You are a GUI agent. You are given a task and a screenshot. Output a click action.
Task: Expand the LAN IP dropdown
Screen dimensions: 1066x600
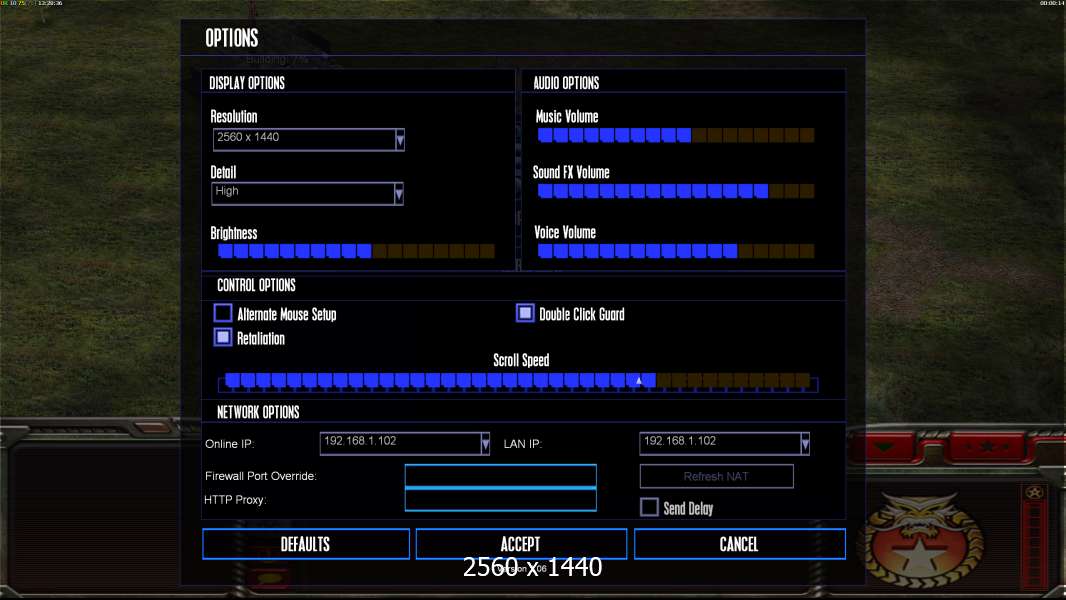click(x=805, y=444)
